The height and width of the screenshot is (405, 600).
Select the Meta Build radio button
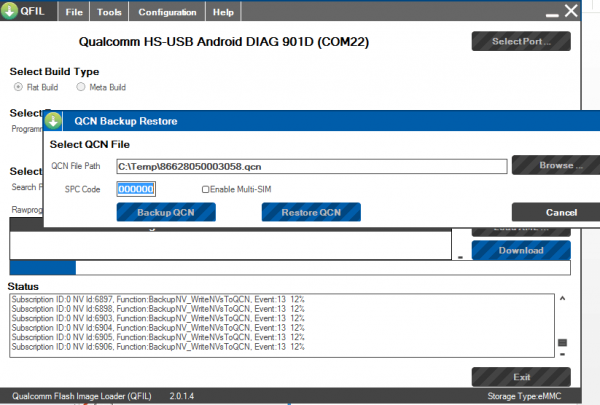[81, 87]
